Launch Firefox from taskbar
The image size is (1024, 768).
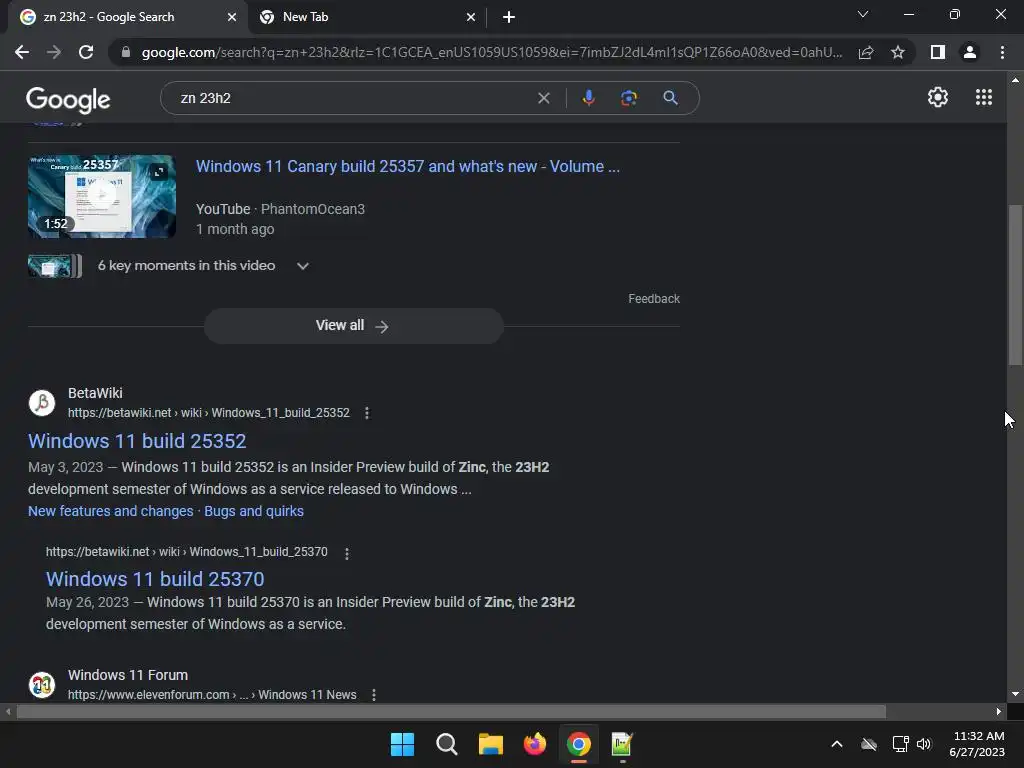pos(535,744)
